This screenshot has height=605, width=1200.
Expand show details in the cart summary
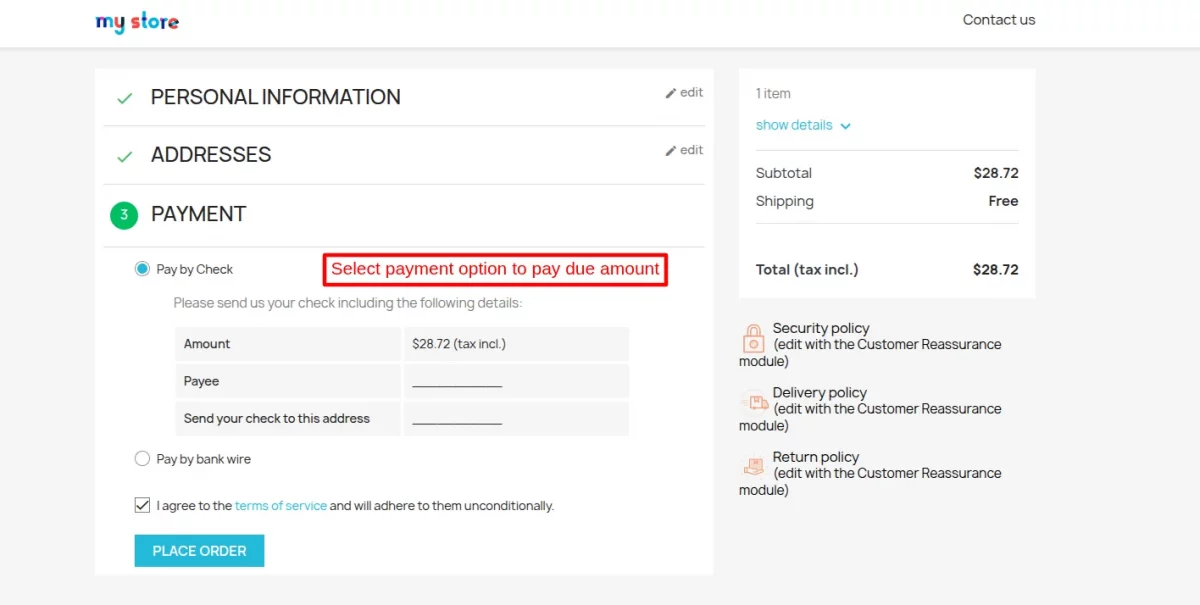(x=794, y=125)
